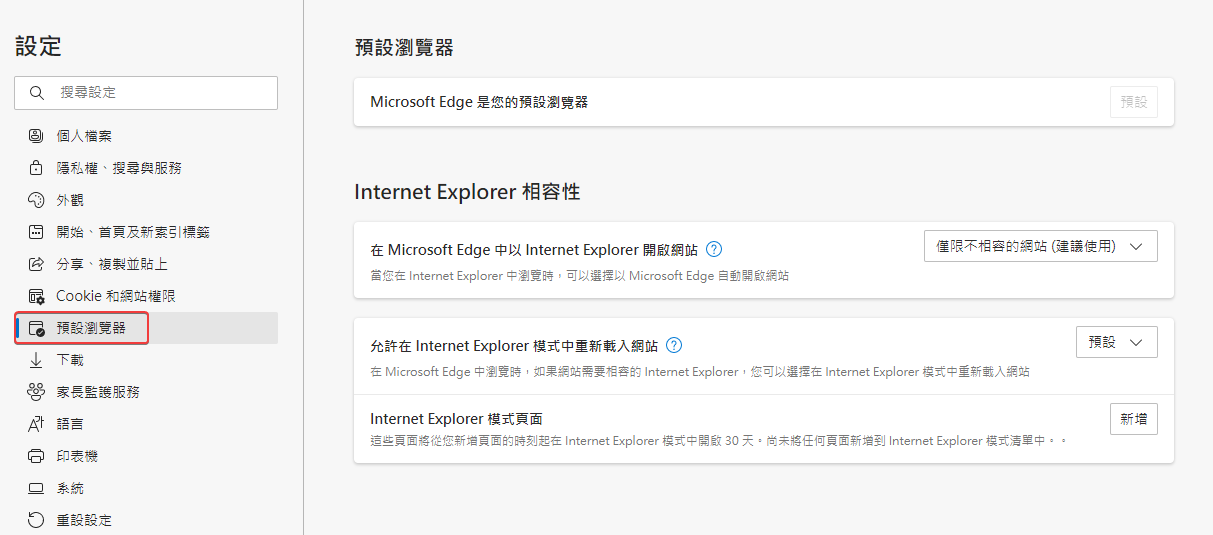Screen dimensions: 1213x535
Task: Click the 開始、首頁及新索引標籤 icon
Action: pos(36,232)
